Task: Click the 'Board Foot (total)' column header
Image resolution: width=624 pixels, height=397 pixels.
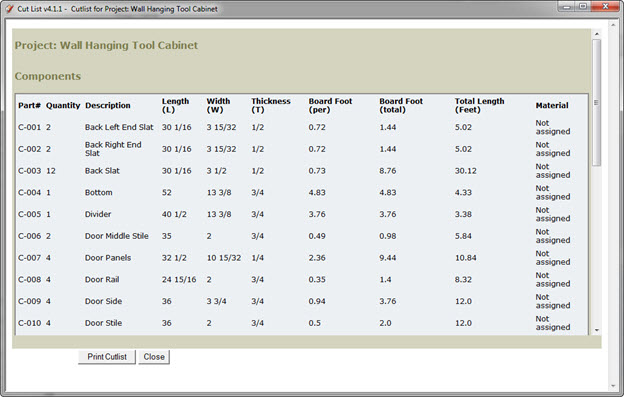Action: (401, 105)
